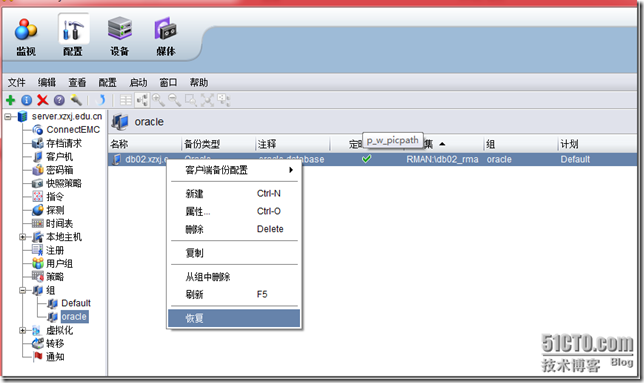Click the sort arrow on 集 column
The width and height of the screenshot is (644, 383).
pyautogui.click(x=442, y=144)
